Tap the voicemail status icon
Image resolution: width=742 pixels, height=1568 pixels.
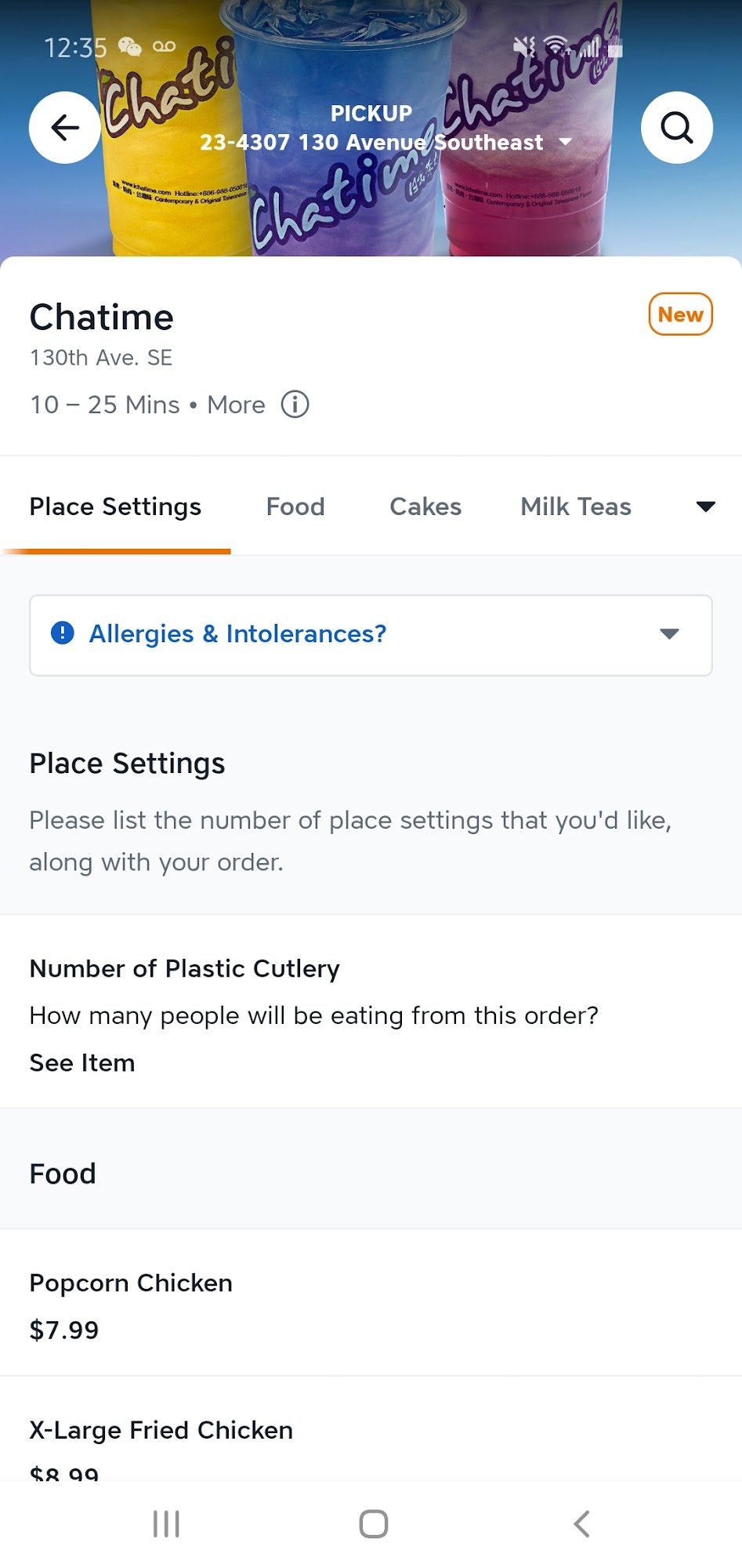(165, 47)
